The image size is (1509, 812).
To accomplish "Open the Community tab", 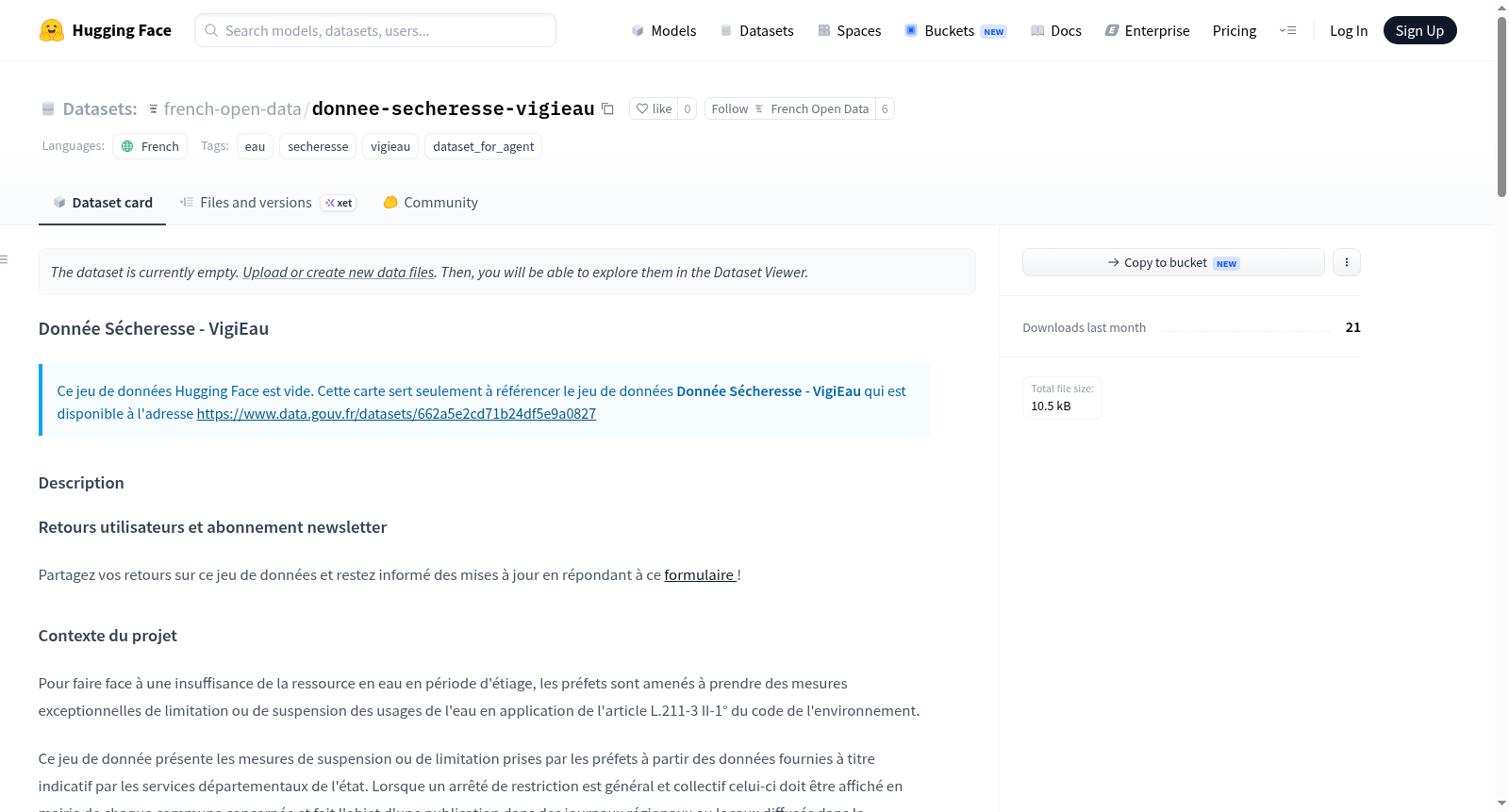I will tap(430, 203).
